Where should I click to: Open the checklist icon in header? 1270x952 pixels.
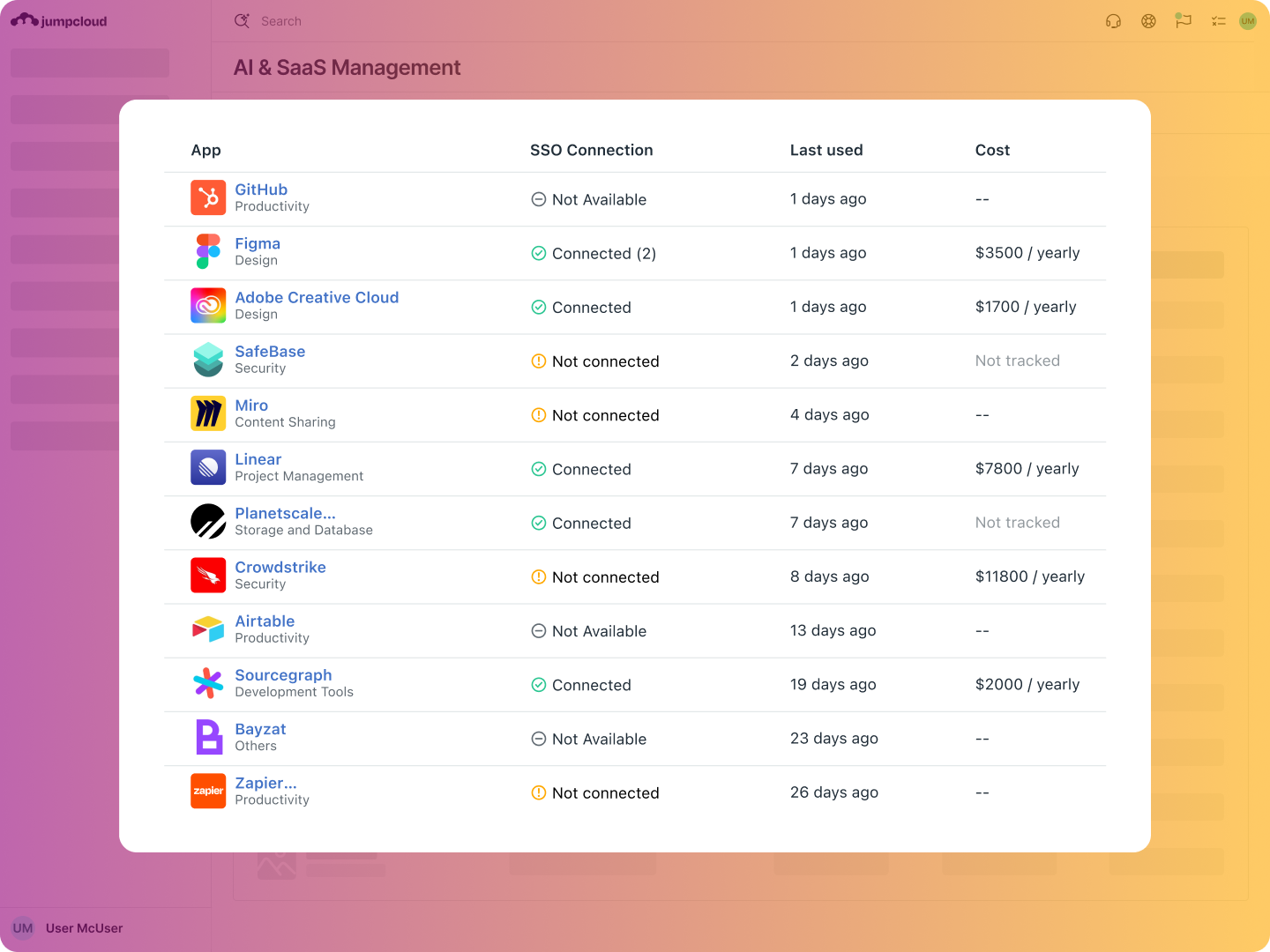click(x=1219, y=21)
